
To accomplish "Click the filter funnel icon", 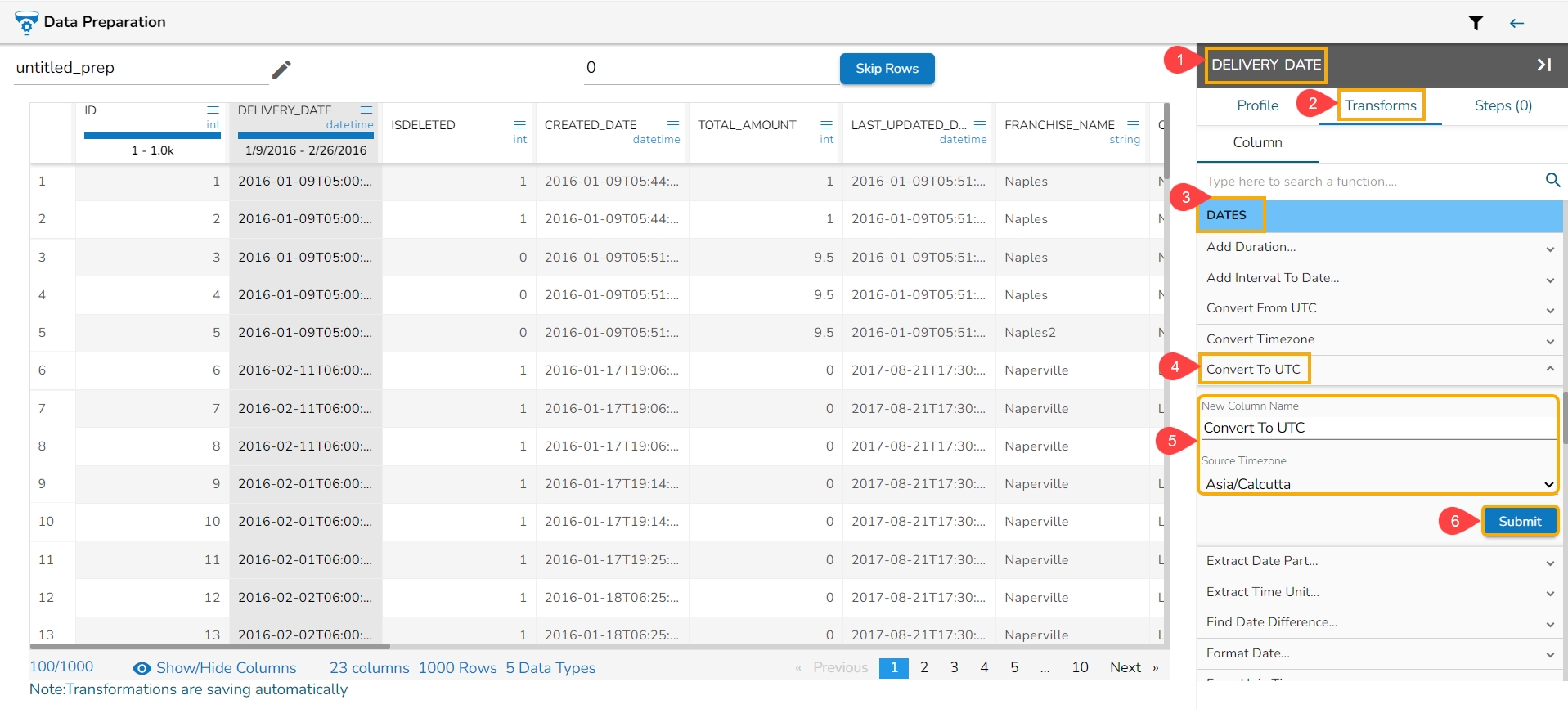I will 1476,23.
